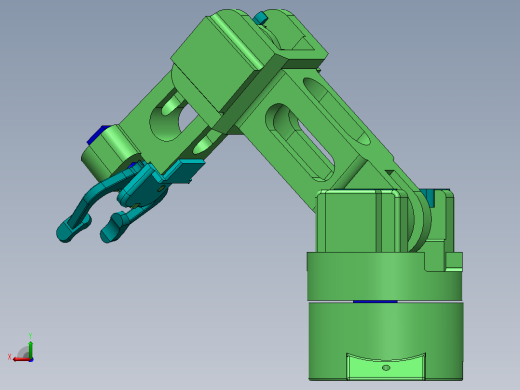Click the red X axis arrow

point(21,359)
